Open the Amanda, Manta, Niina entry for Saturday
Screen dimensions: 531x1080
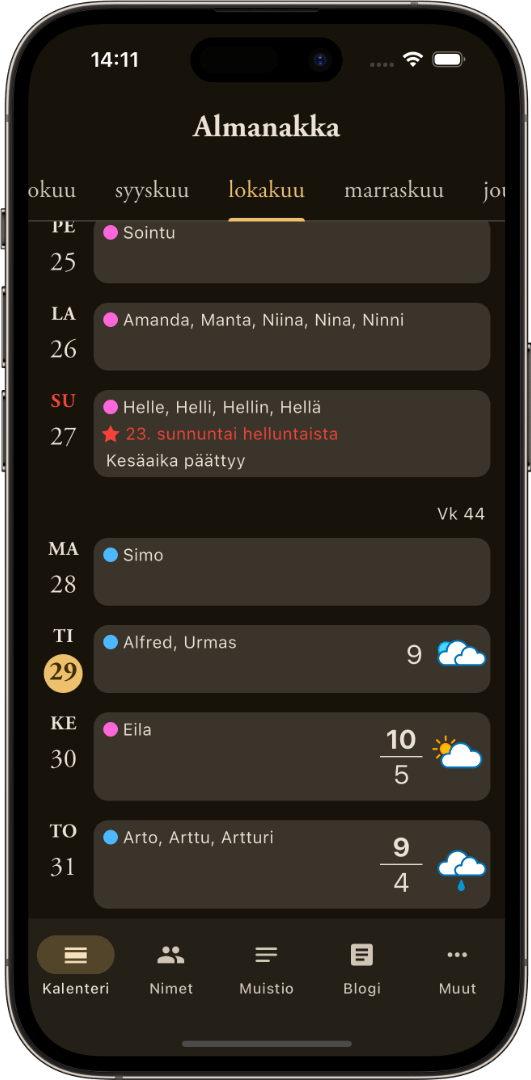coord(292,337)
